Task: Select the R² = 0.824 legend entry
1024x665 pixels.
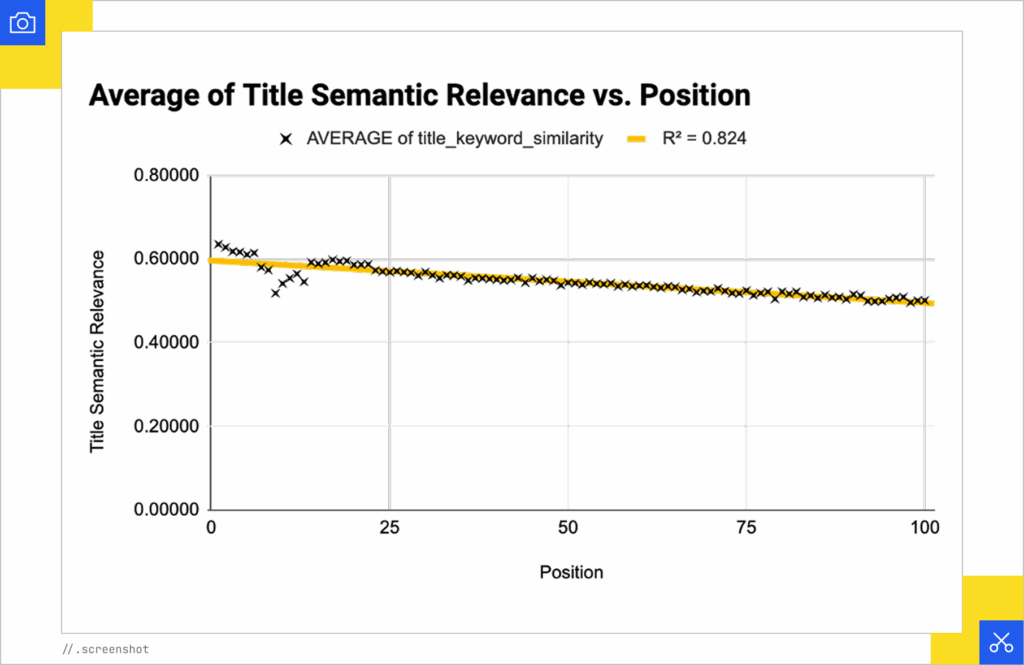Action: 704,139
